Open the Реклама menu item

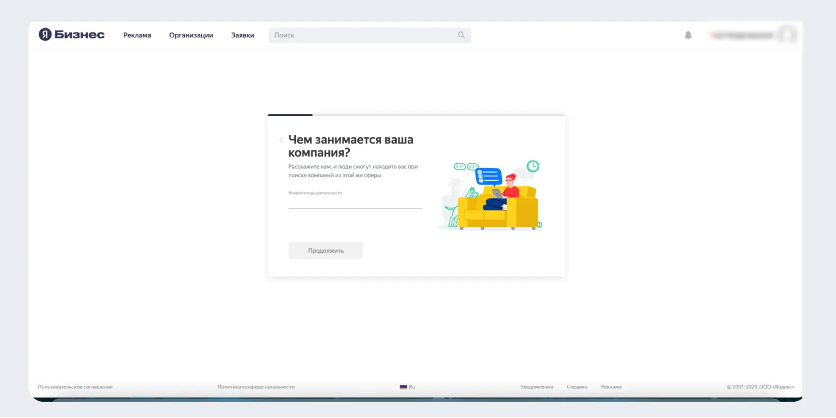point(137,35)
